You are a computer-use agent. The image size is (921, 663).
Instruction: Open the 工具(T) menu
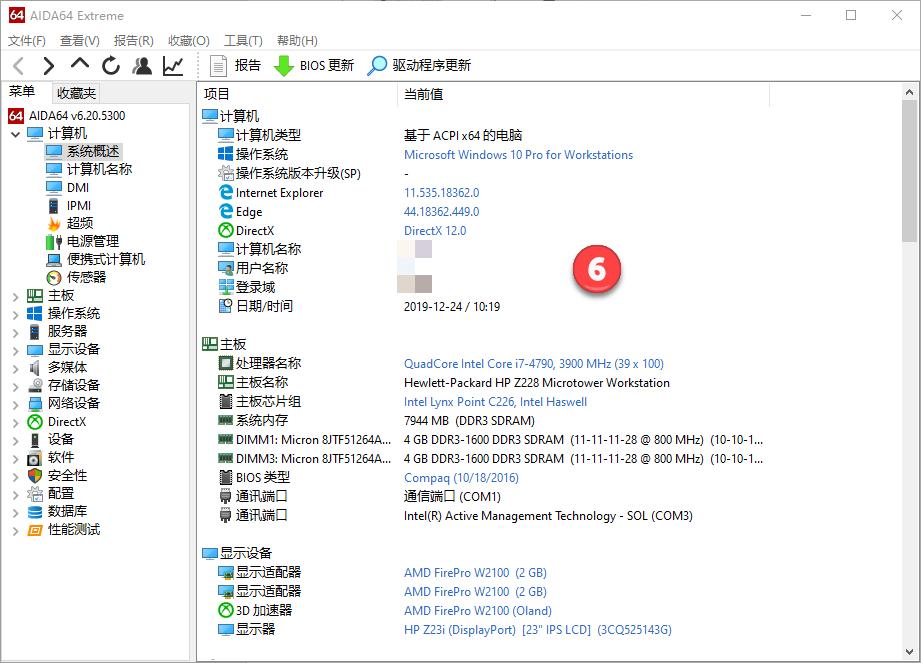click(243, 41)
